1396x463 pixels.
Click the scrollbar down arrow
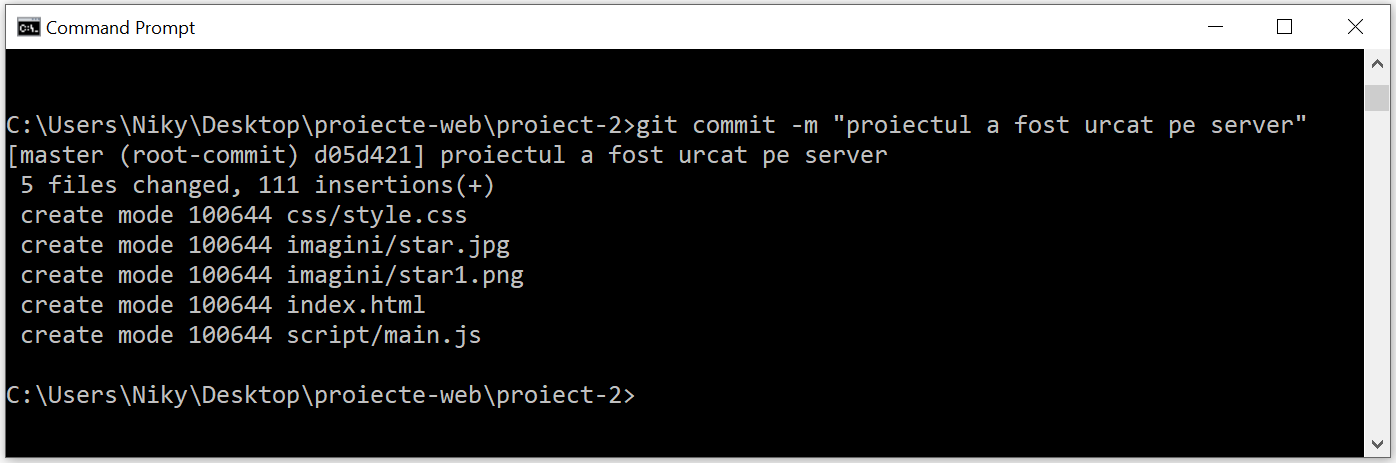1376,443
